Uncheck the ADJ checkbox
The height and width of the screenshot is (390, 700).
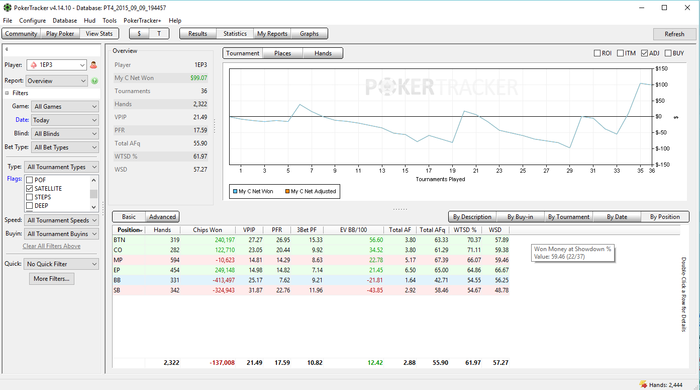[644, 53]
